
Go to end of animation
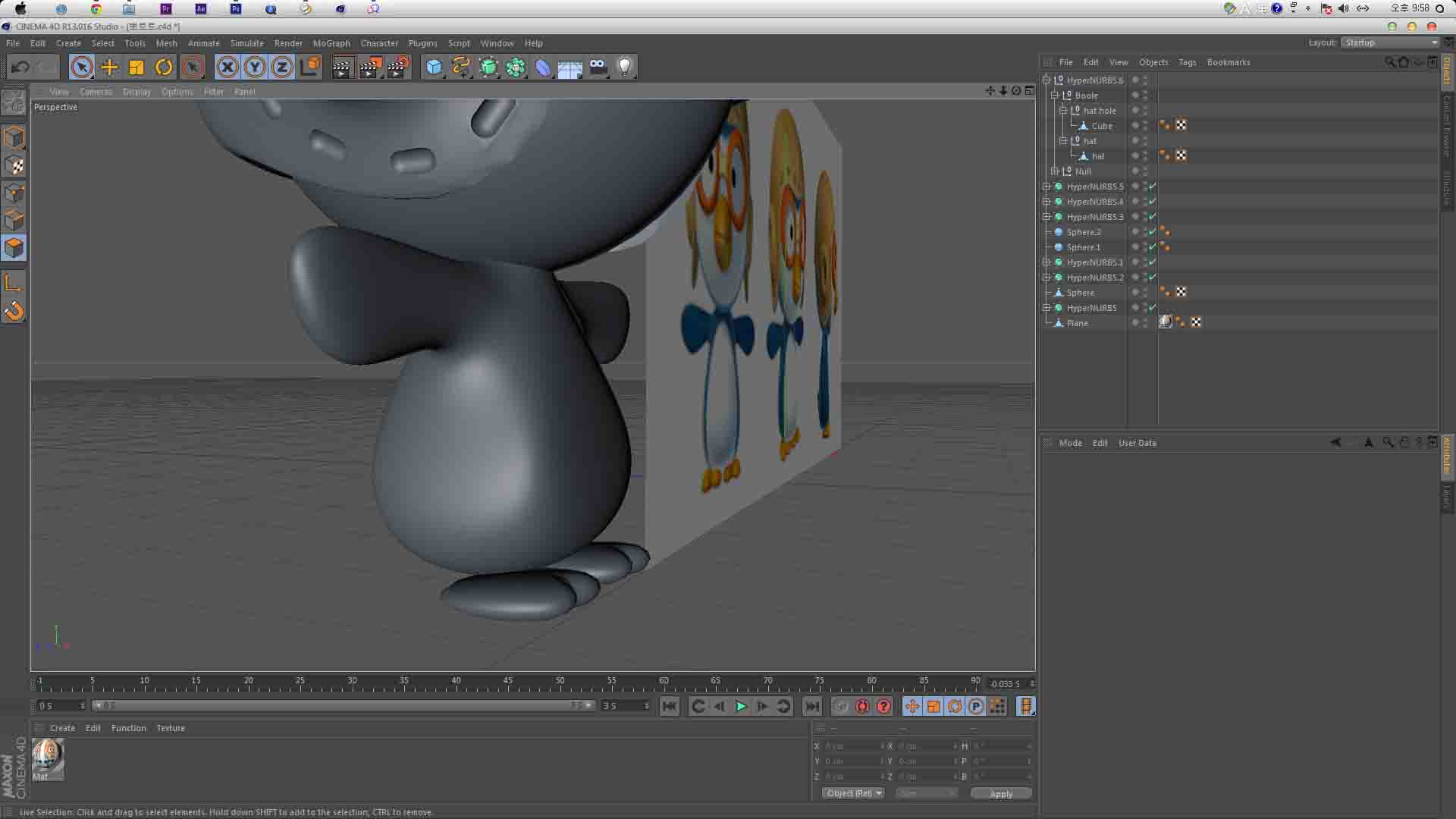(x=811, y=706)
